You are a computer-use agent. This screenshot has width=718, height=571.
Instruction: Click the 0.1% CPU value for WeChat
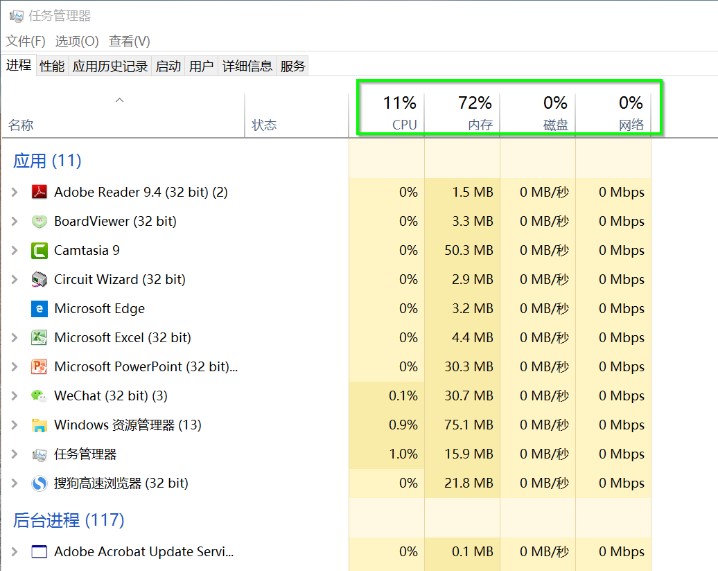pyautogui.click(x=403, y=396)
